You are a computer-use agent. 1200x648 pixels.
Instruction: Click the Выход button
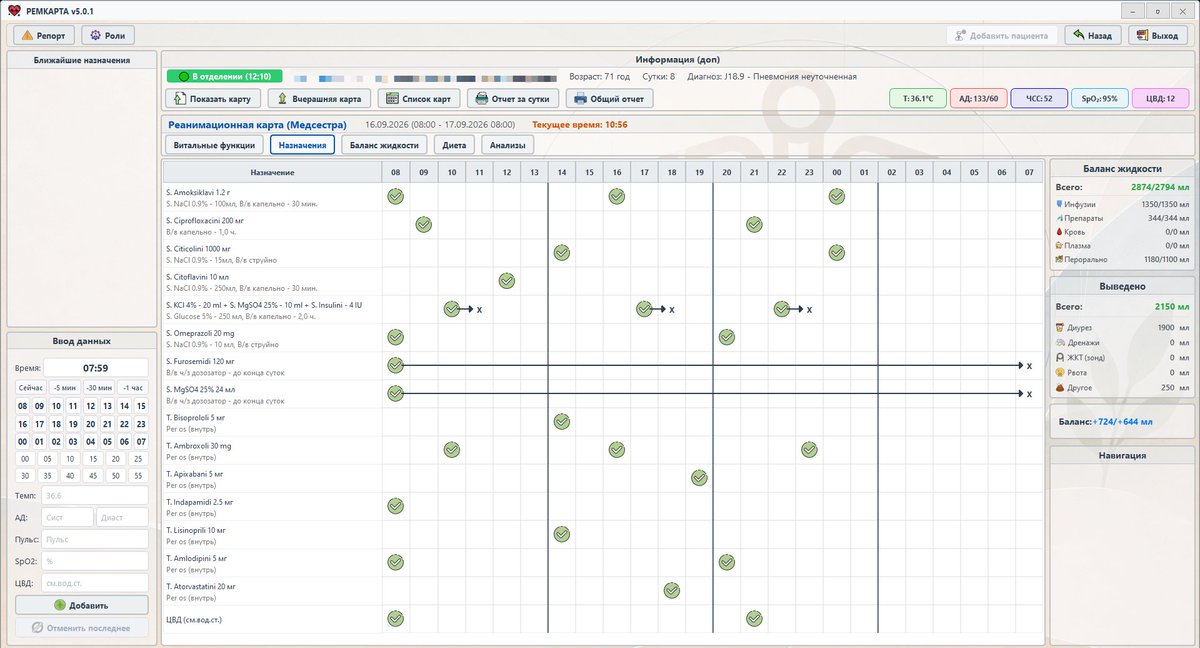(x=1158, y=35)
